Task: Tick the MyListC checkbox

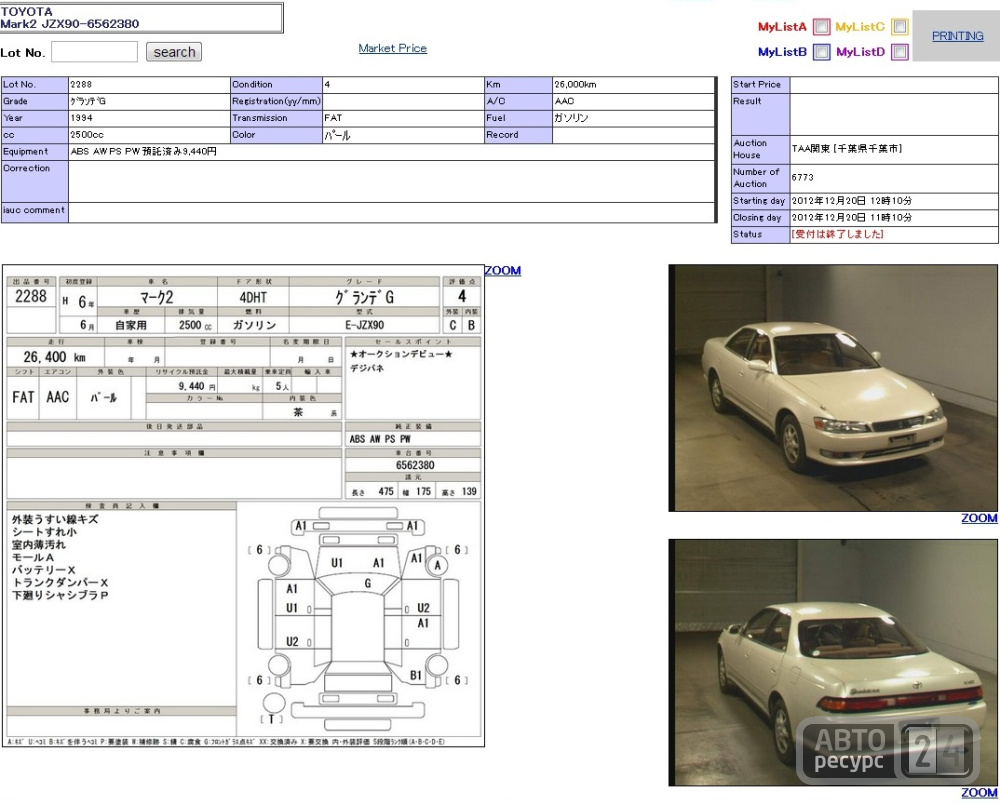Action: pos(899,27)
